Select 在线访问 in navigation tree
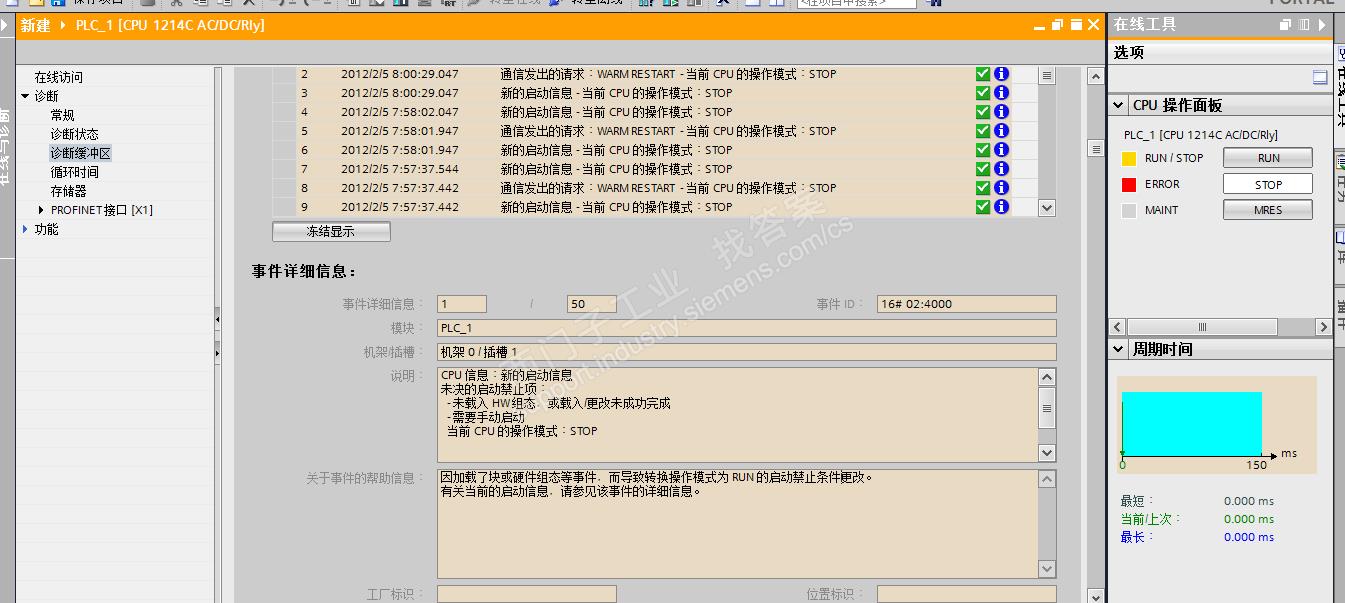This screenshot has width=1345, height=603. tap(59, 77)
